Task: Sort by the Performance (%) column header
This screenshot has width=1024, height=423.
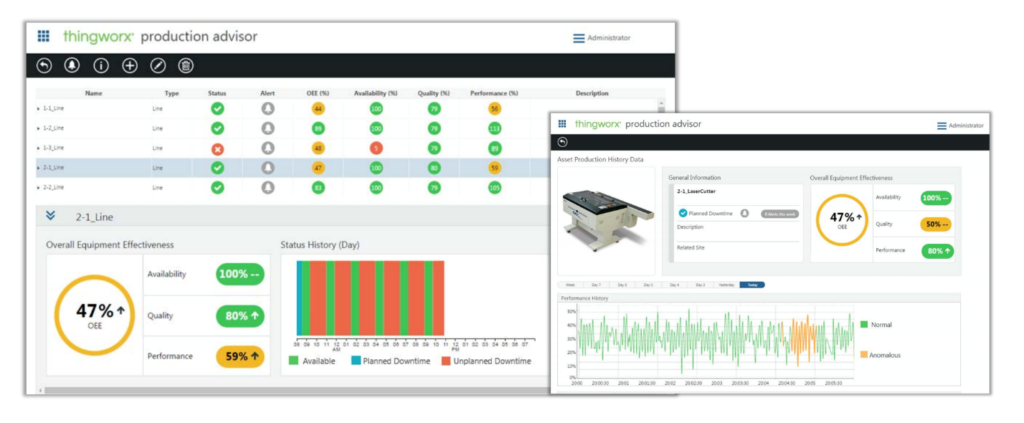Action: point(494,93)
